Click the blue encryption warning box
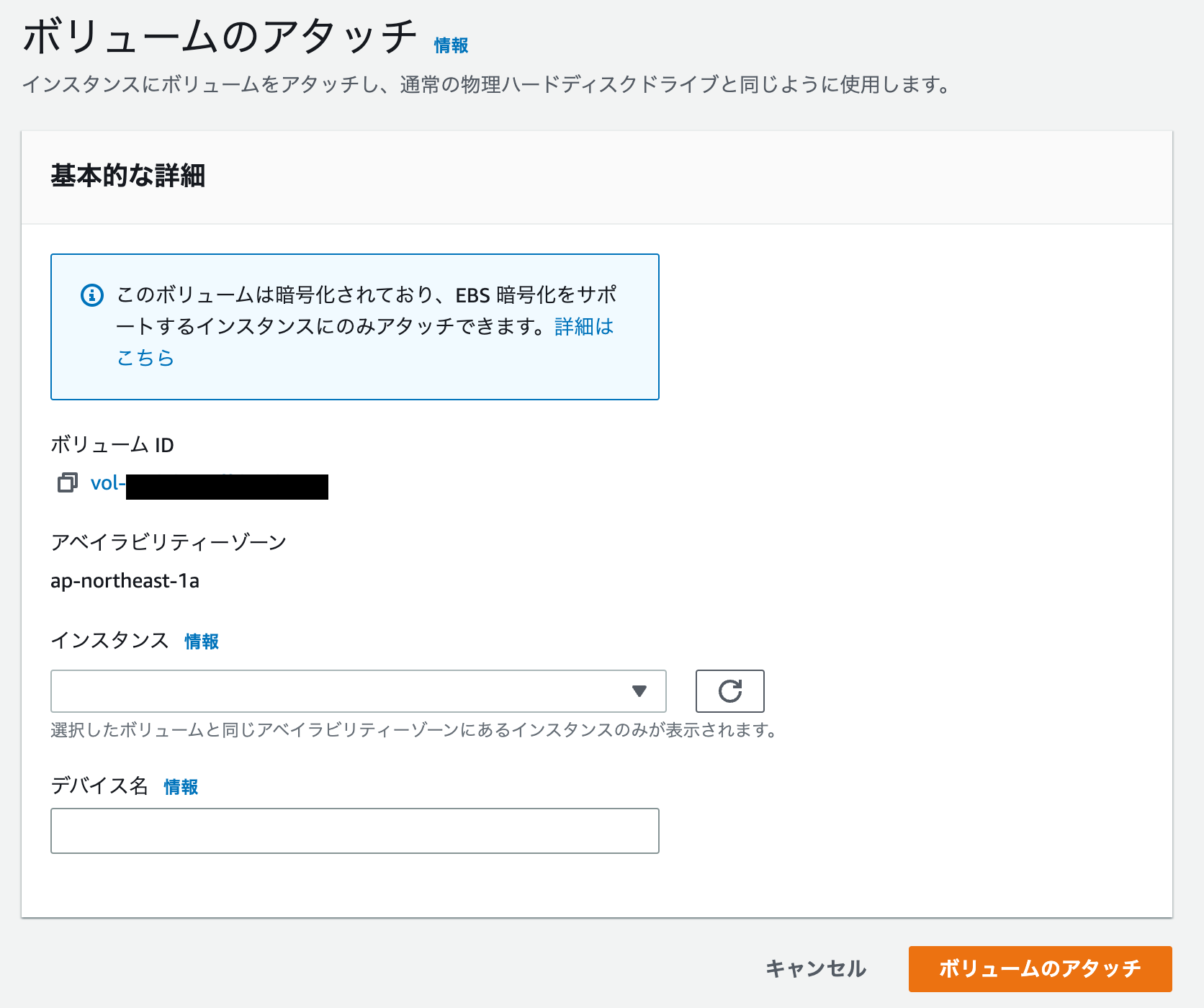Image resolution: width=1204 pixels, height=1008 pixels. click(x=354, y=325)
